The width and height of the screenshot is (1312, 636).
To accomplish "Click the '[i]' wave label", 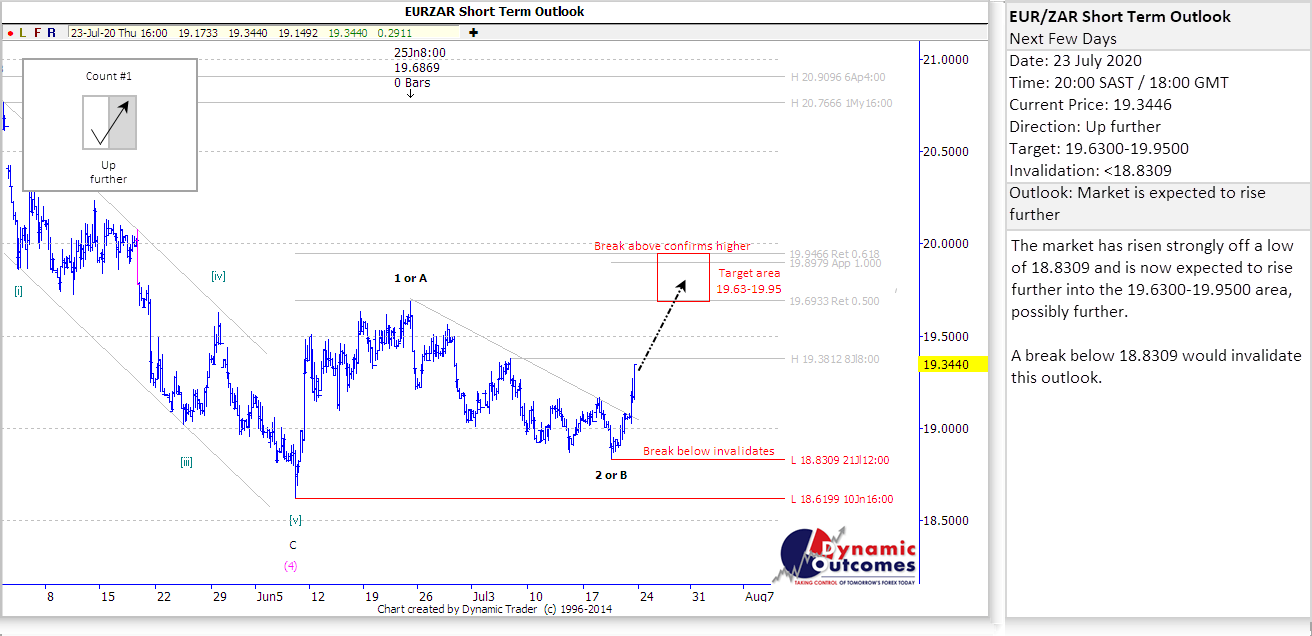I will point(19,291).
